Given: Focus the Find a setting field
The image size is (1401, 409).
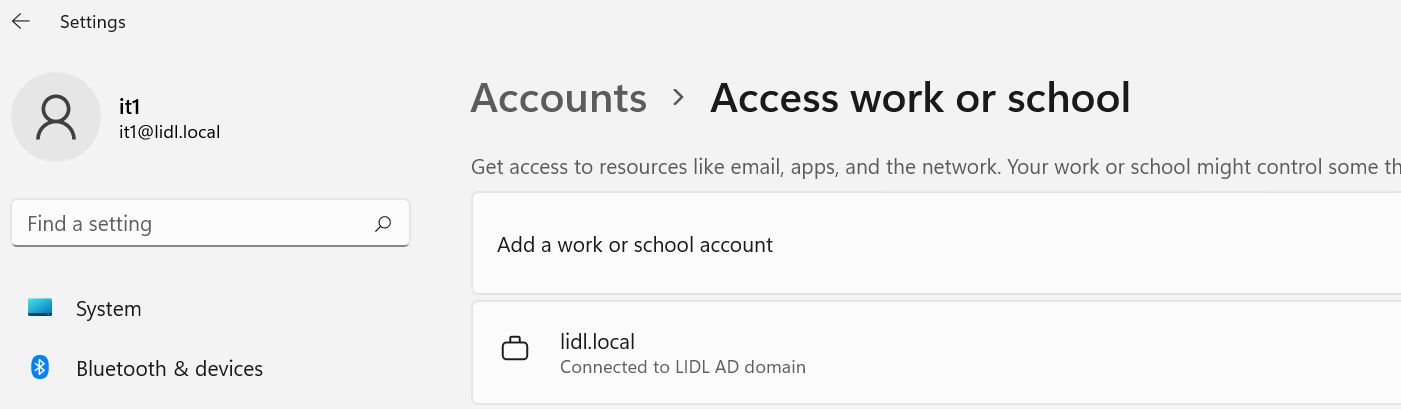Looking at the screenshot, I should tap(210, 224).
